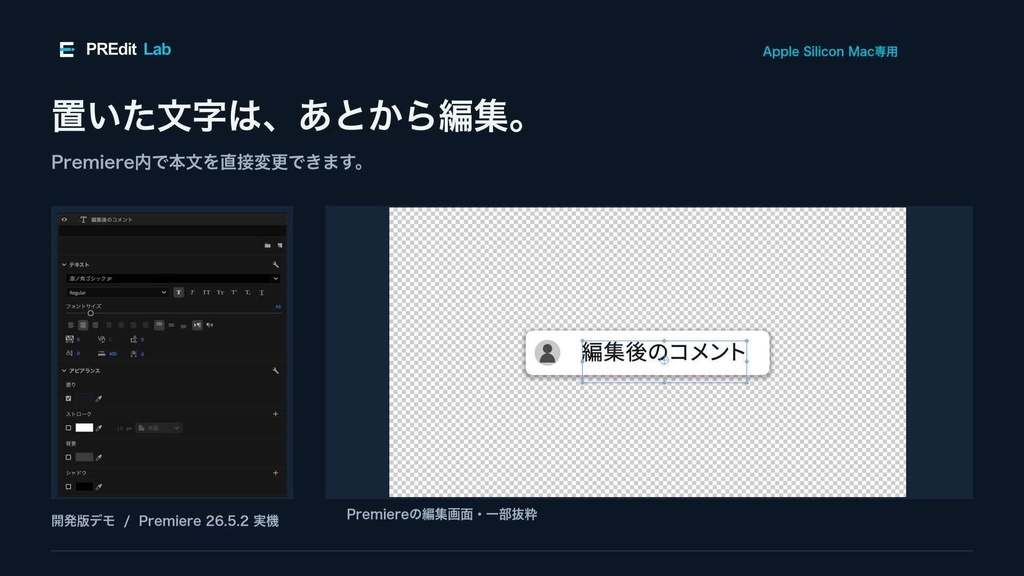Select top vertical alignment icon
The width and height of the screenshot is (1024, 576).
point(159,325)
